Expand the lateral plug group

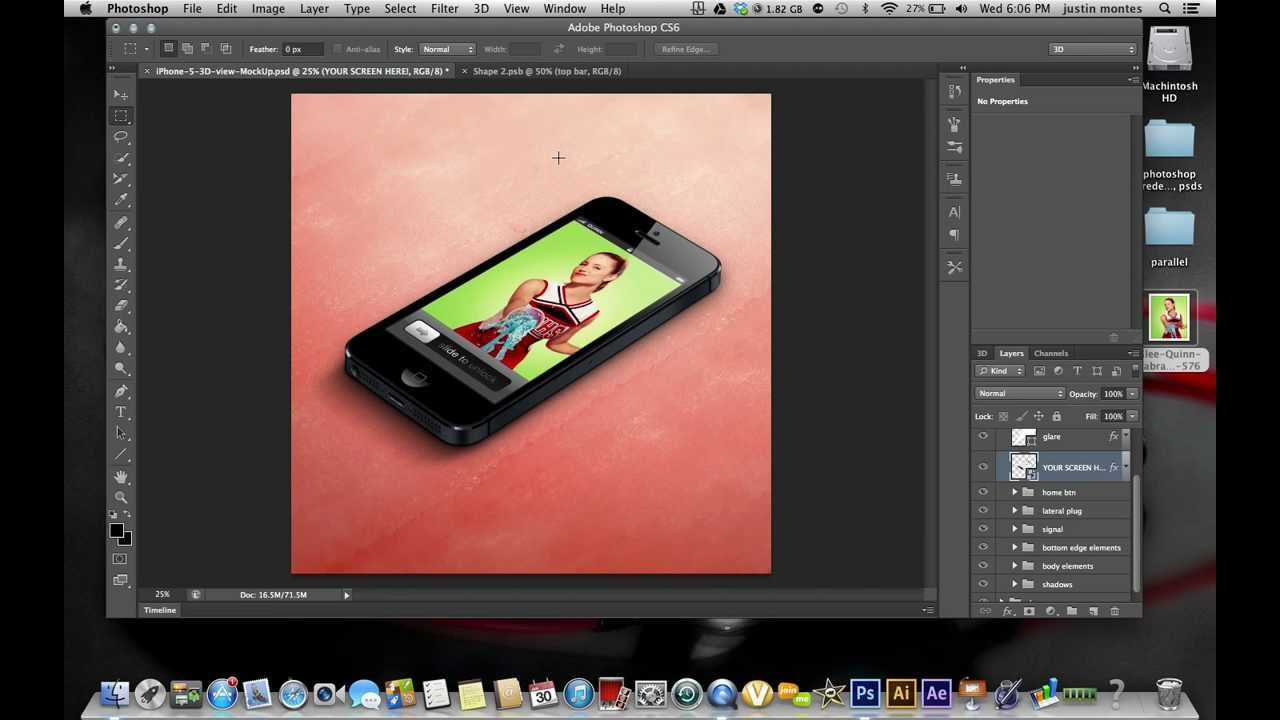[x=1015, y=511]
